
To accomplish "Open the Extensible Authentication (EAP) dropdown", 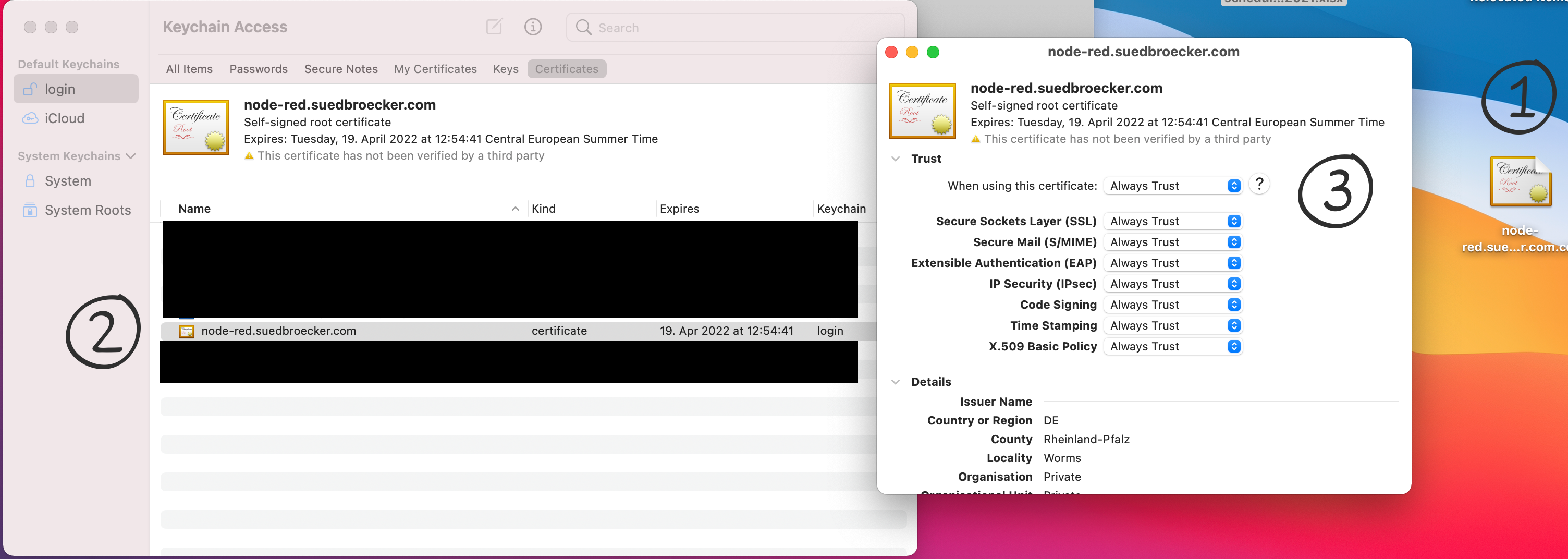I will click(x=1172, y=263).
